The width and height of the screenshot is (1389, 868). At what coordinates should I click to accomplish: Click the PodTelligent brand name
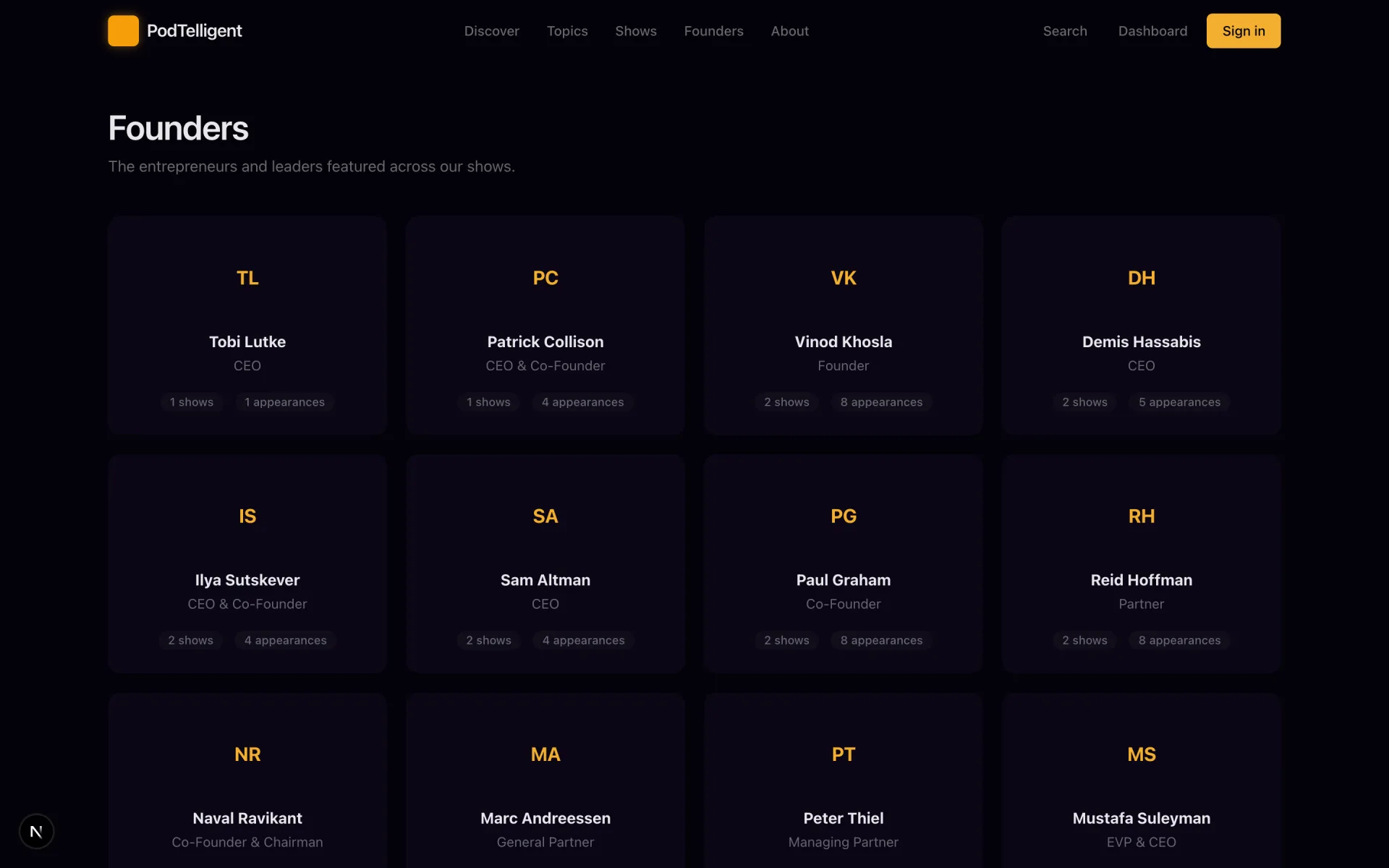pos(194,30)
